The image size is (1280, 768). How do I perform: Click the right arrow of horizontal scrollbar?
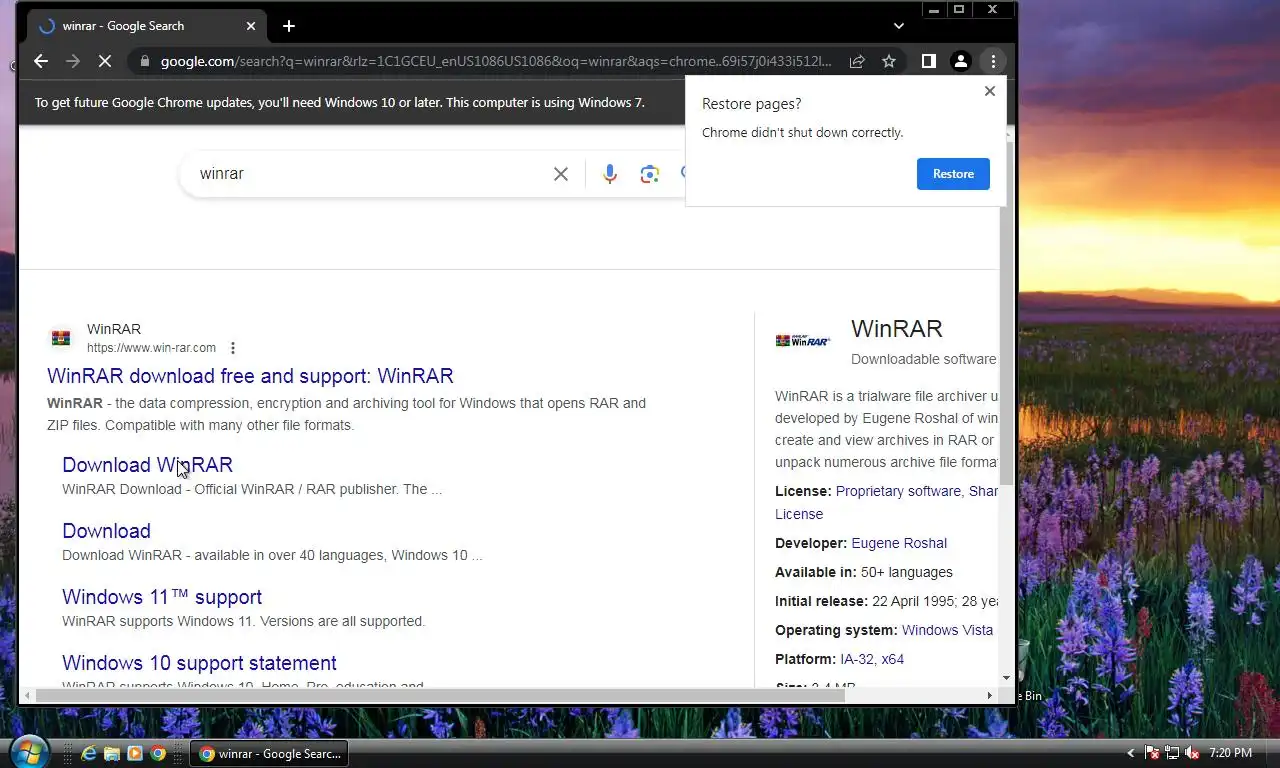(990, 695)
